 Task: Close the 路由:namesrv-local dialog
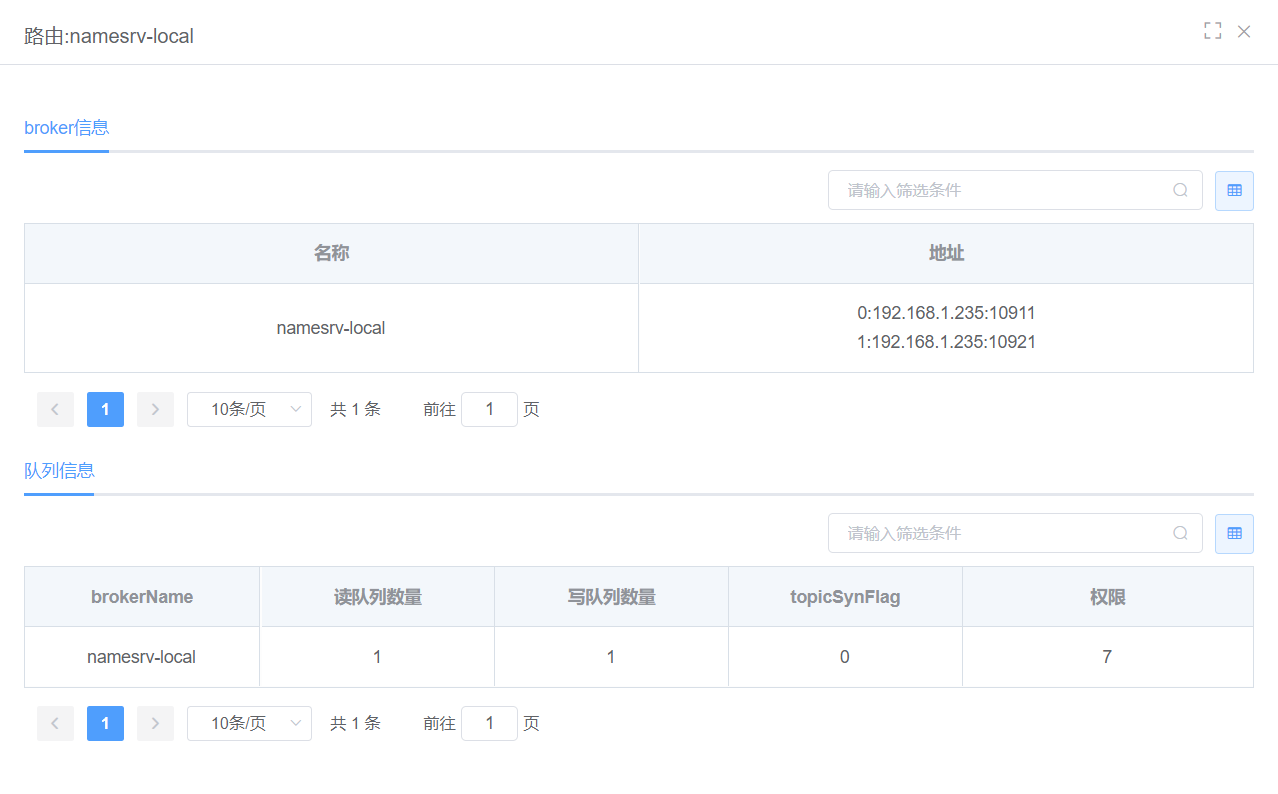click(x=1244, y=31)
